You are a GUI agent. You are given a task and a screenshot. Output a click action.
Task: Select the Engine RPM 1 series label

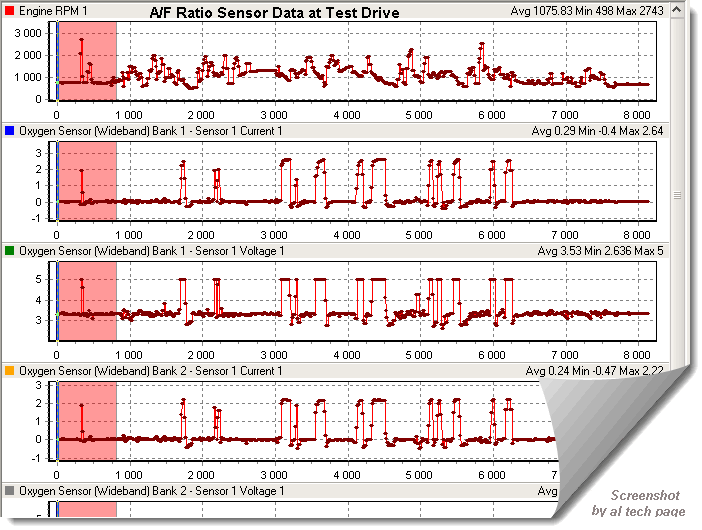(52, 11)
